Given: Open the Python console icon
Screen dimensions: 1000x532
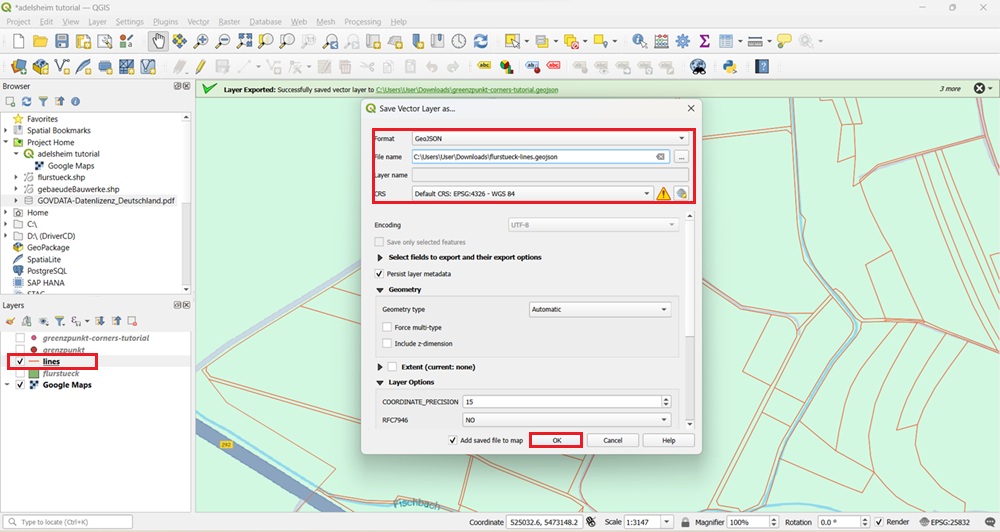Looking at the screenshot, I should tap(730, 67).
